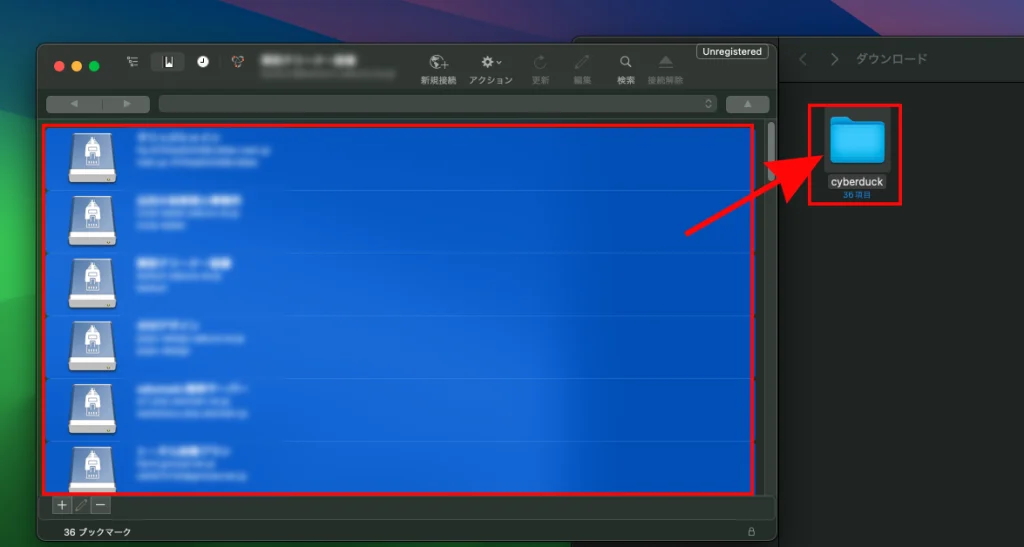Click the navigate forward arrow in Cyberduck

pyautogui.click(x=125, y=104)
